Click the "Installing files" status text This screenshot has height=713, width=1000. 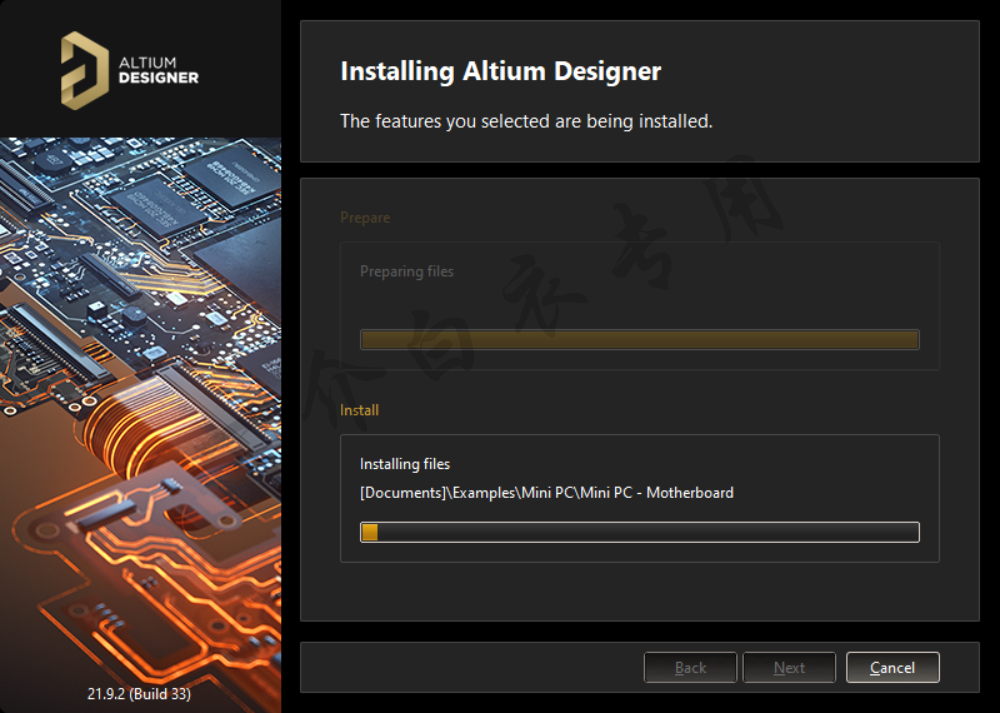pos(405,464)
